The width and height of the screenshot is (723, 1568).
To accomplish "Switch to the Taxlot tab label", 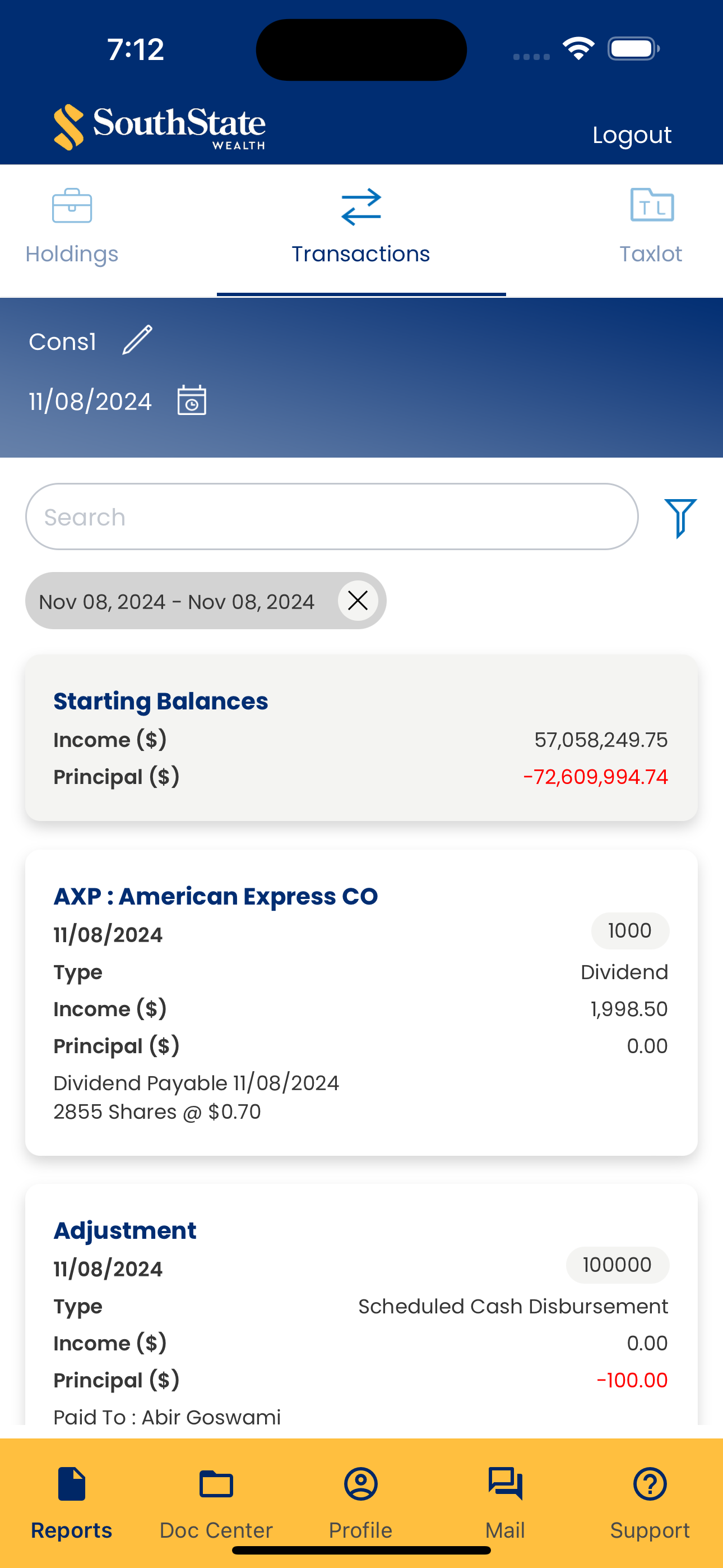I will (651, 254).
